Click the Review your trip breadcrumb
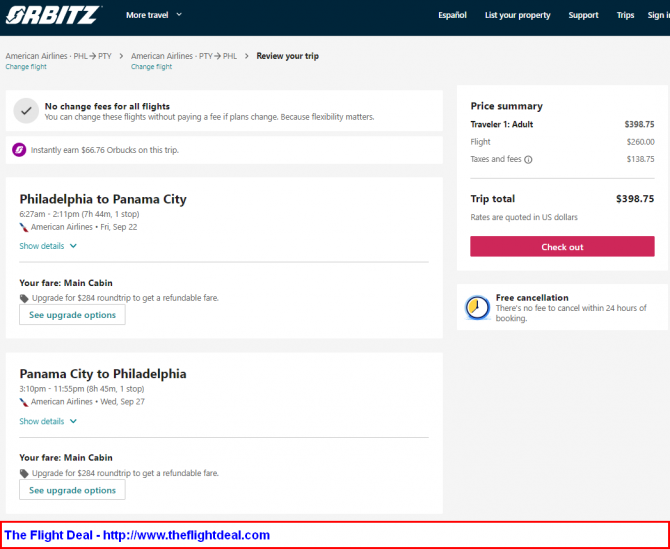The width and height of the screenshot is (670, 549). pyautogui.click(x=288, y=56)
